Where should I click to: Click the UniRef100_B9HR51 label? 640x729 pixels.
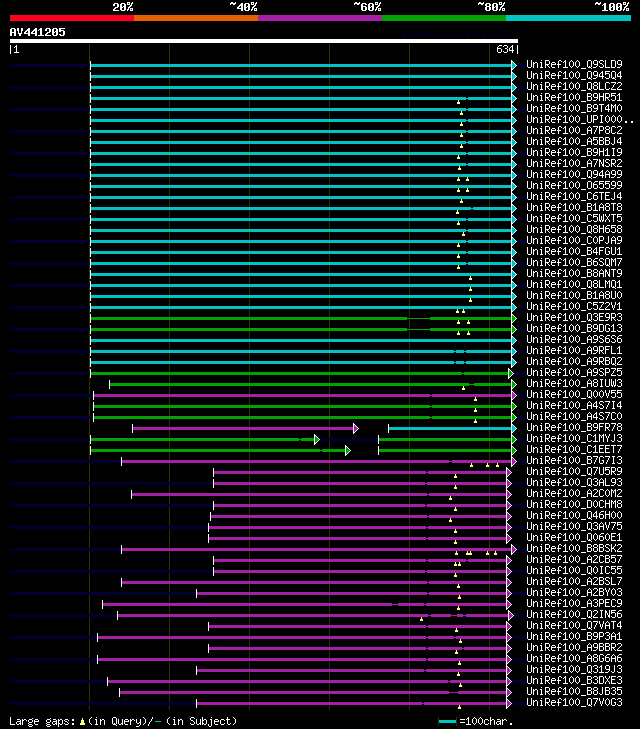click(x=574, y=97)
